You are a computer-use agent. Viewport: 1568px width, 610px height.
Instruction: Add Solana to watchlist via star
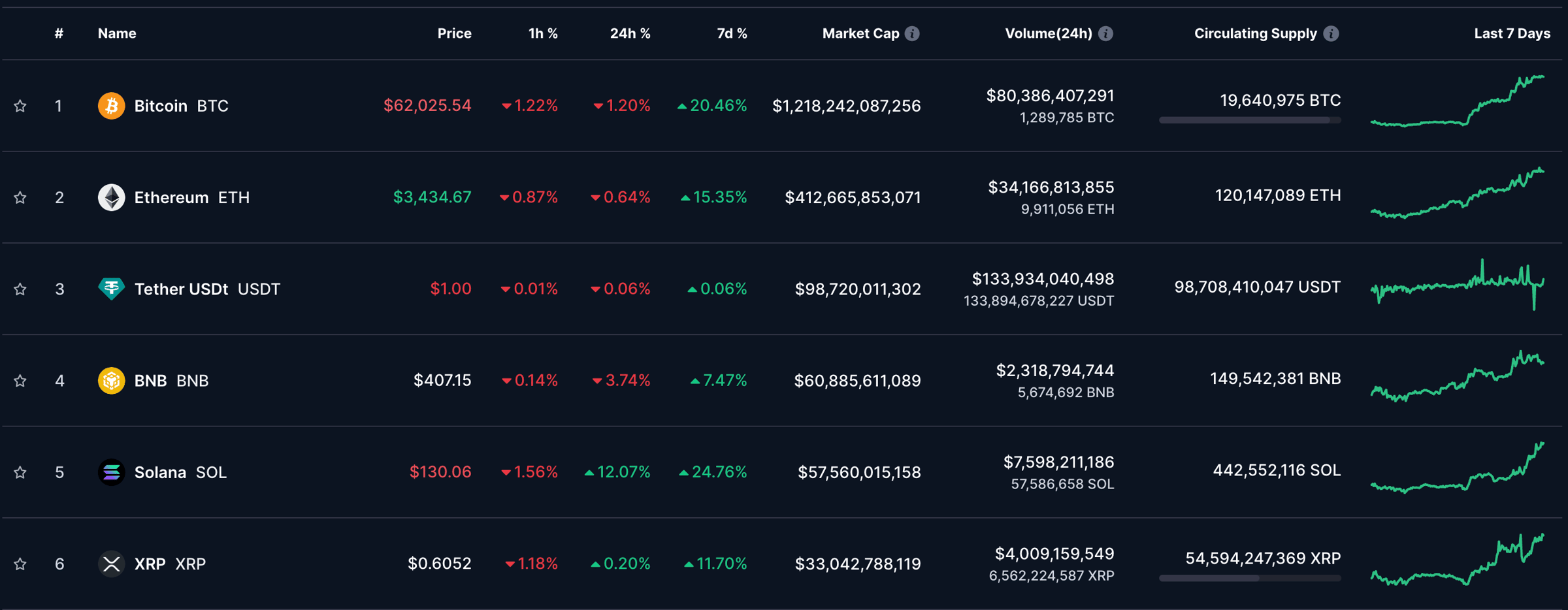point(20,472)
